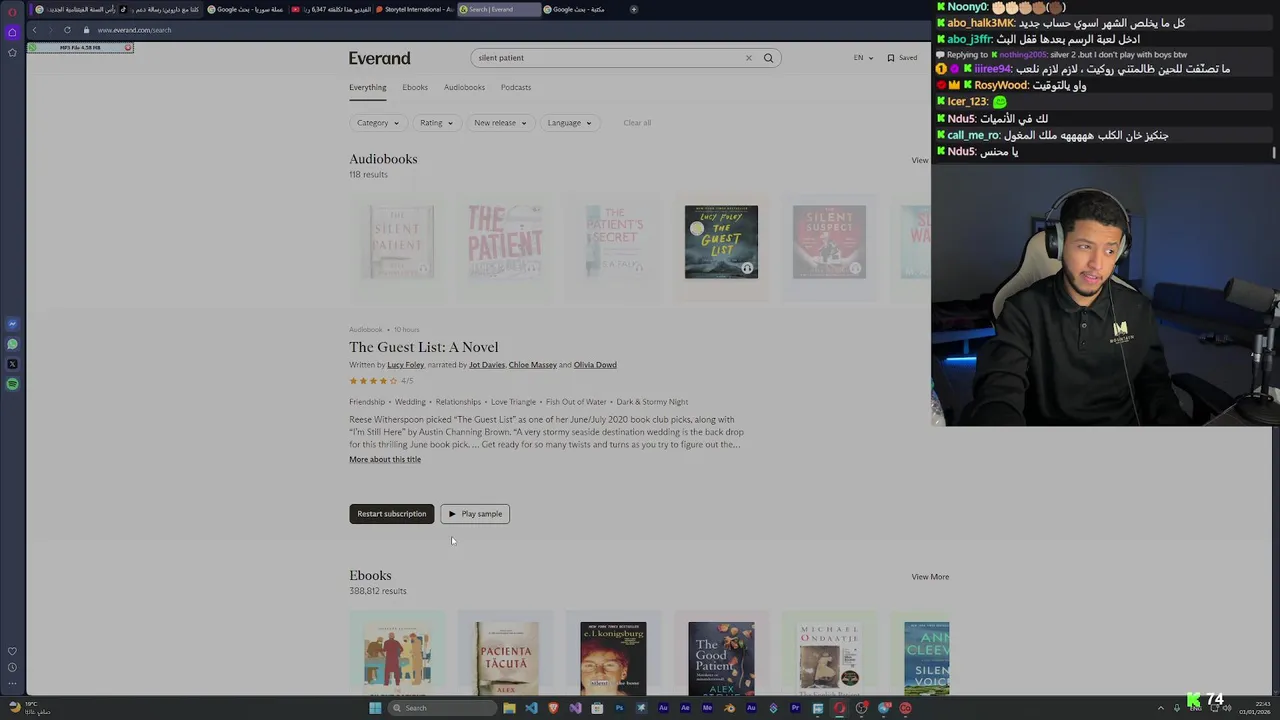Open Opera bookmarks star in sidebar
This screenshot has width=1280, height=720.
pyautogui.click(x=12, y=52)
